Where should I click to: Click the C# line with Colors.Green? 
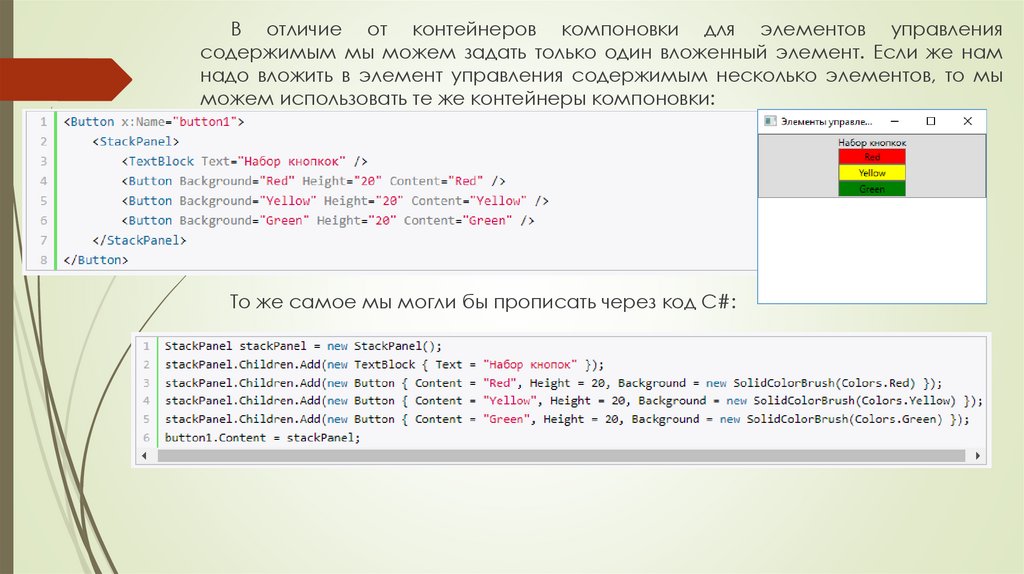(x=567, y=419)
